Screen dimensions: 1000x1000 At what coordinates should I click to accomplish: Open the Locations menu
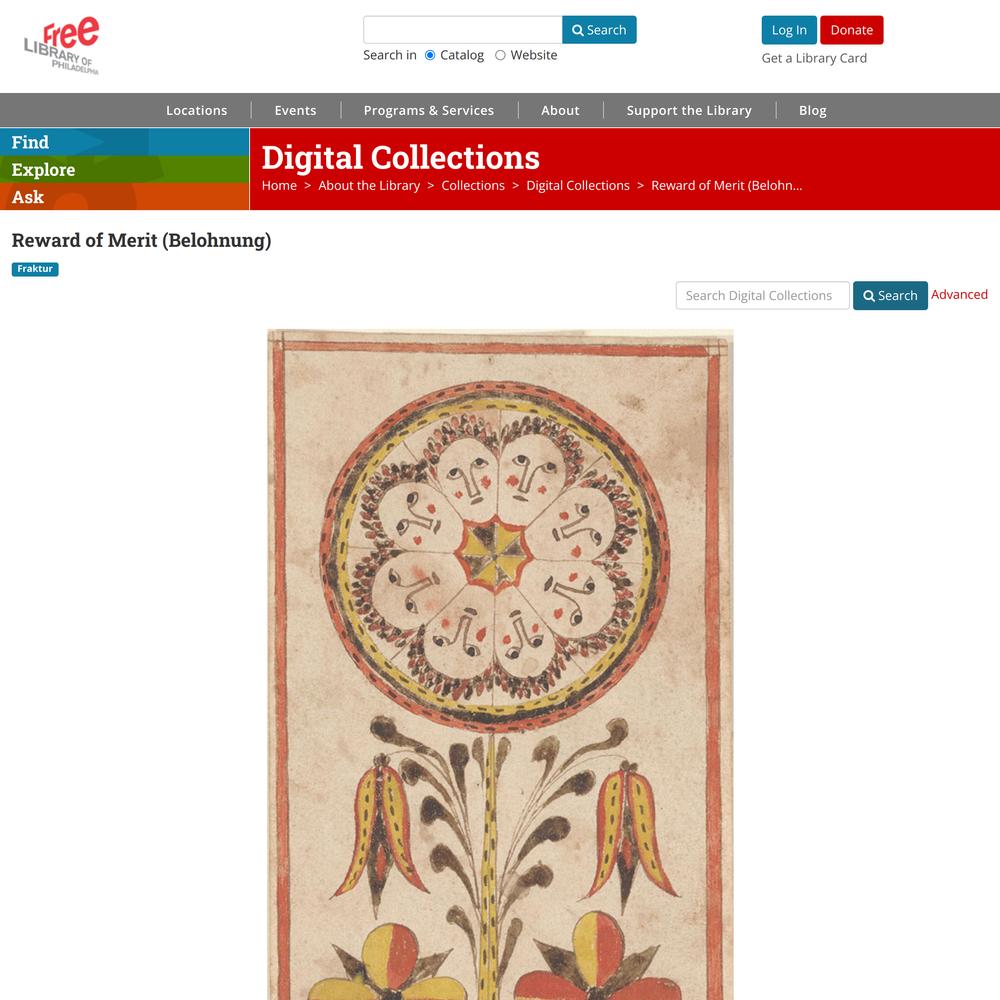click(196, 110)
